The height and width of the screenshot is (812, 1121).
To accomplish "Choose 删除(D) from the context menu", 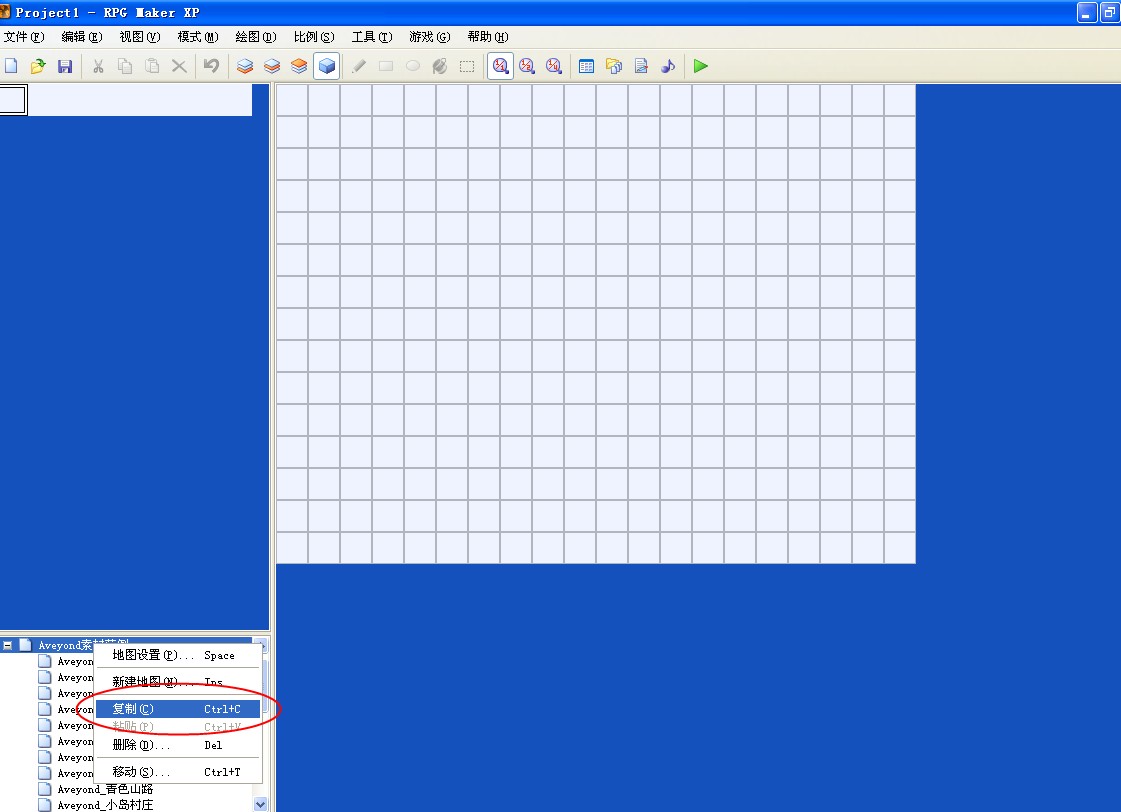I will [x=177, y=745].
